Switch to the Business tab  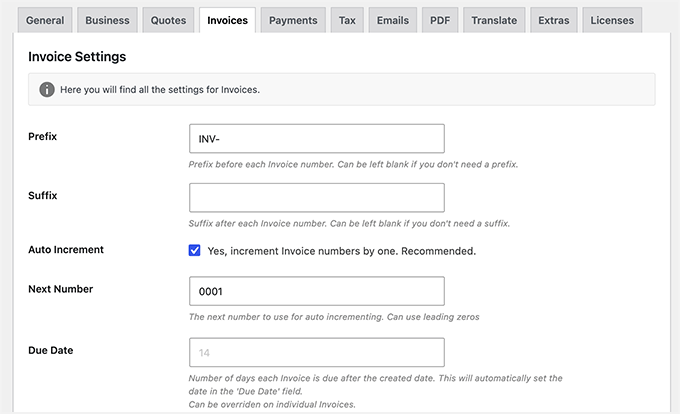pyautogui.click(x=107, y=20)
